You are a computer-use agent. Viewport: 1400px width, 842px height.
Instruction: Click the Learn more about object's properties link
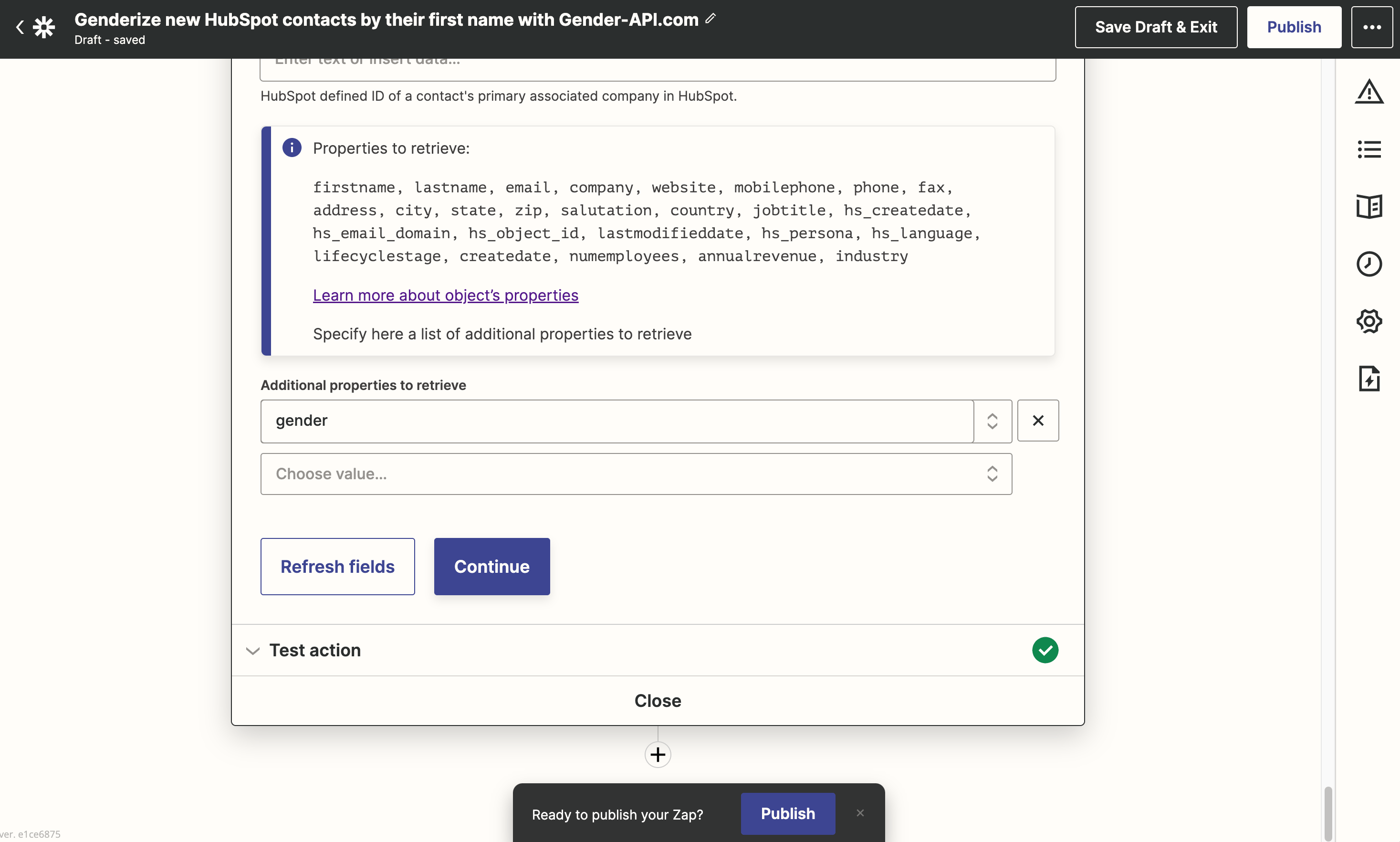[x=446, y=295]
